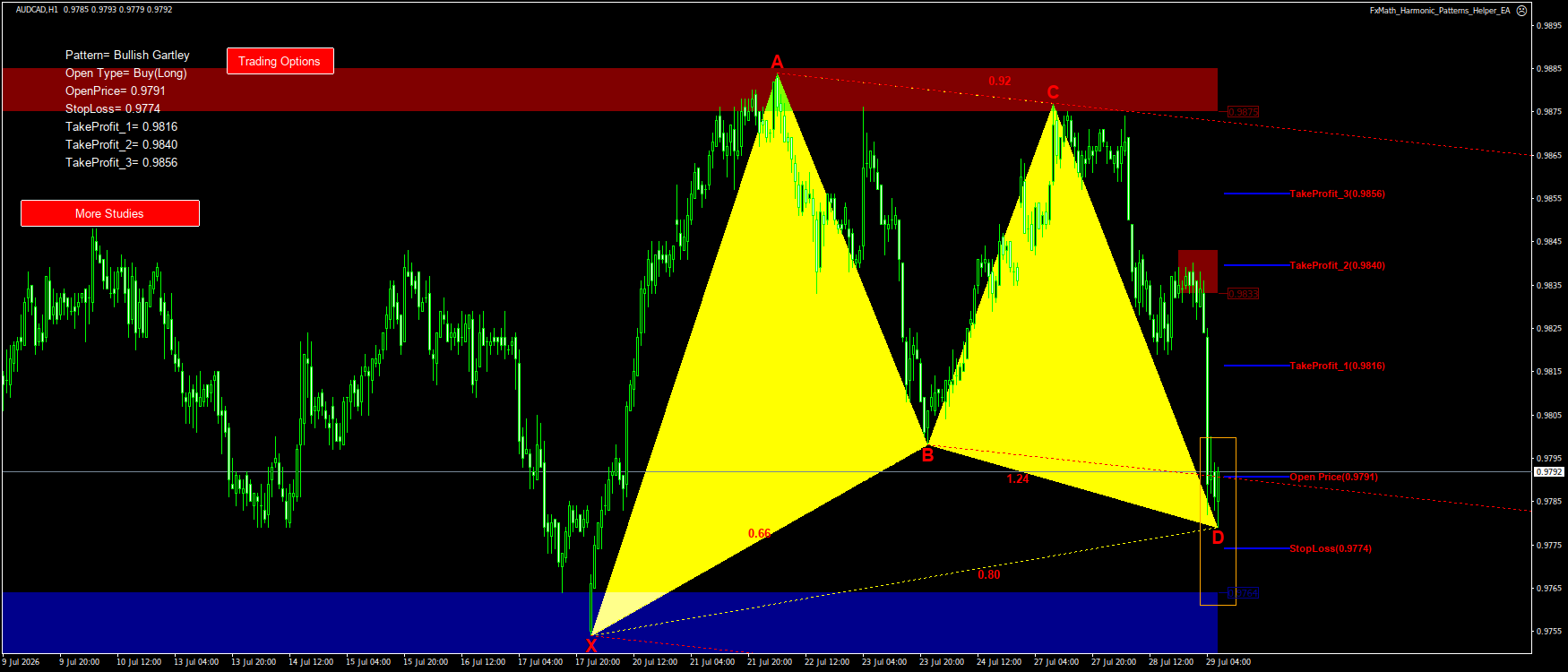Click the current price 0.9792 axis marker
The width and height of the screenshot is (1568, 672).
[1549, 471]
